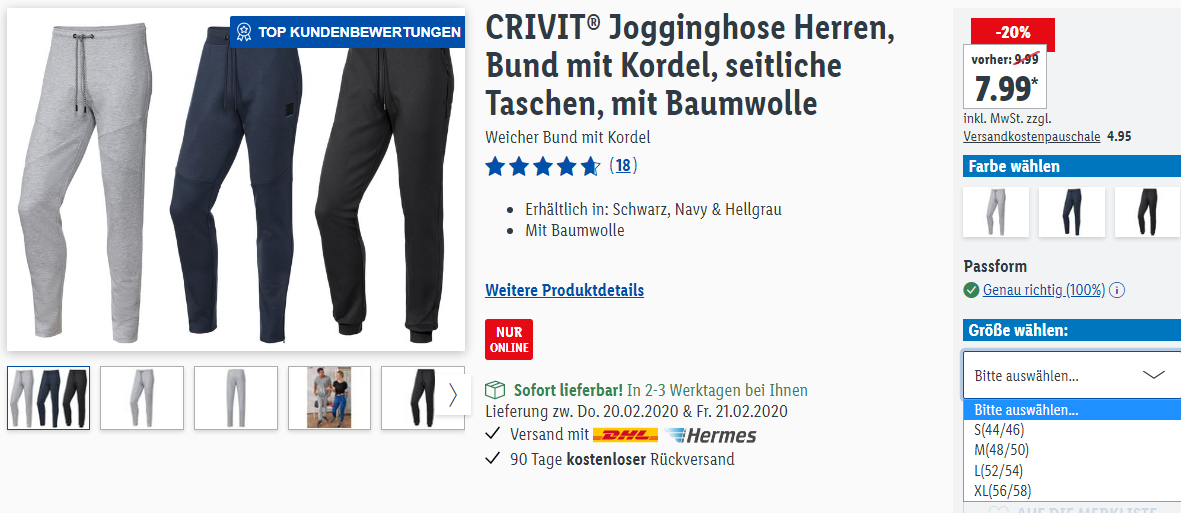Open the Größe wählen dropdown
Screen dimensions: 1181x513
click(x=1071, y=375)
